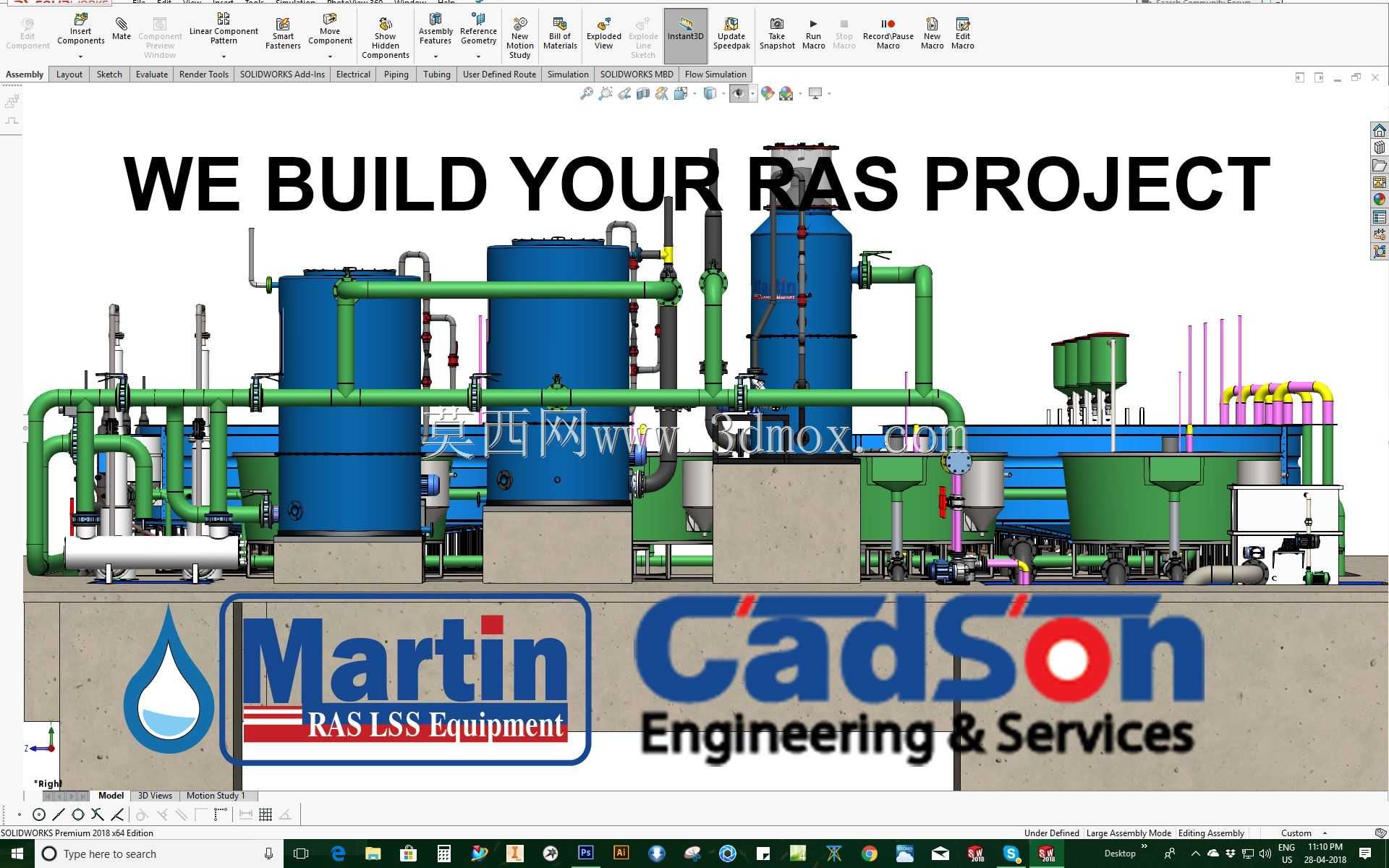Expand the Move Component dropdown arrow
The height and width of the screenshot is (868, 1389).
(x=330, y=56)
